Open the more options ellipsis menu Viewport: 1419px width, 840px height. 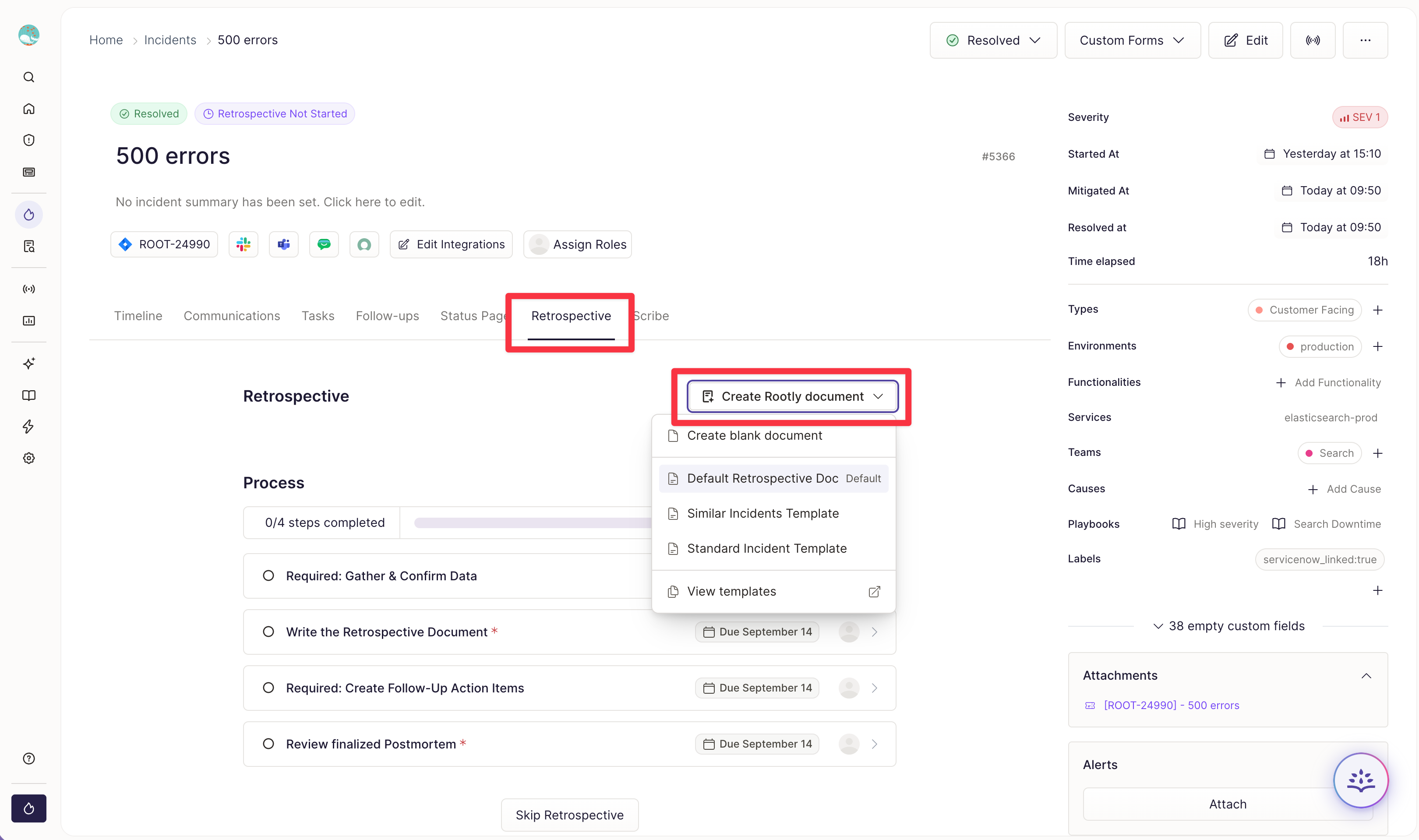(1365, 40)
